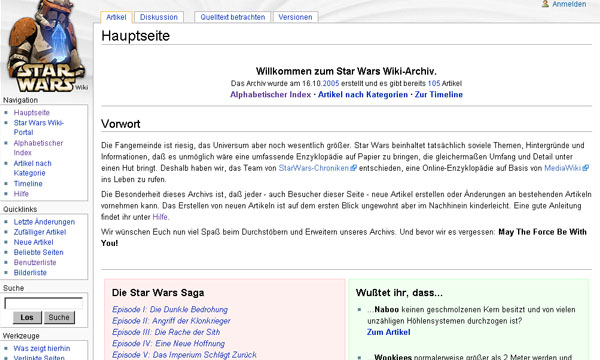Focus the Suche search input field

[x=43, y=303]
